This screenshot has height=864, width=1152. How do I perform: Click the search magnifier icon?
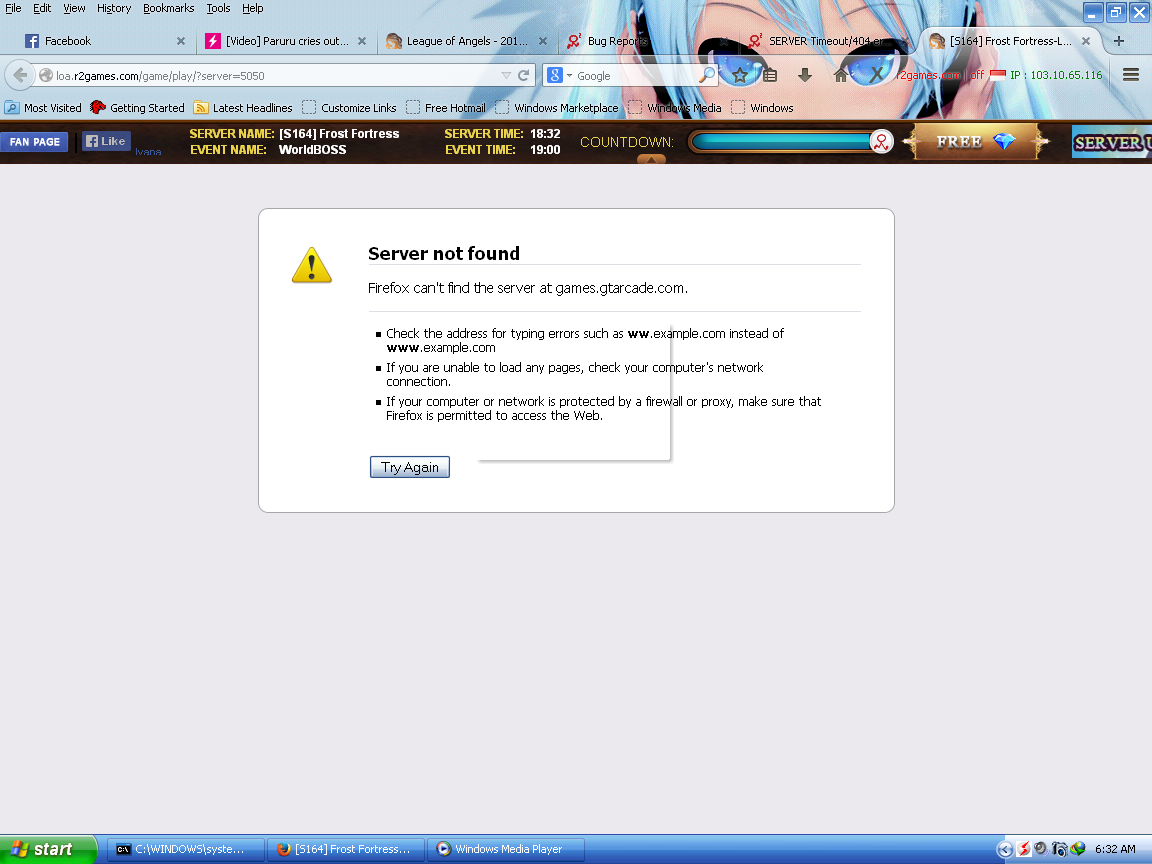pyautogui.click(x=706, y=75)
